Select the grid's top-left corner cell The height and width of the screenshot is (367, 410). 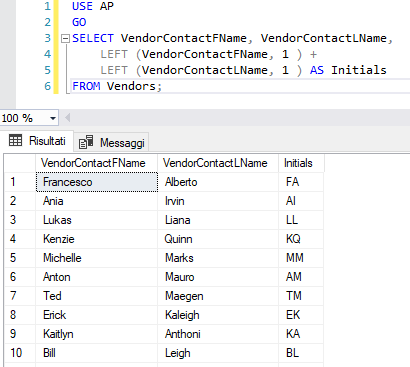[20, 163]
